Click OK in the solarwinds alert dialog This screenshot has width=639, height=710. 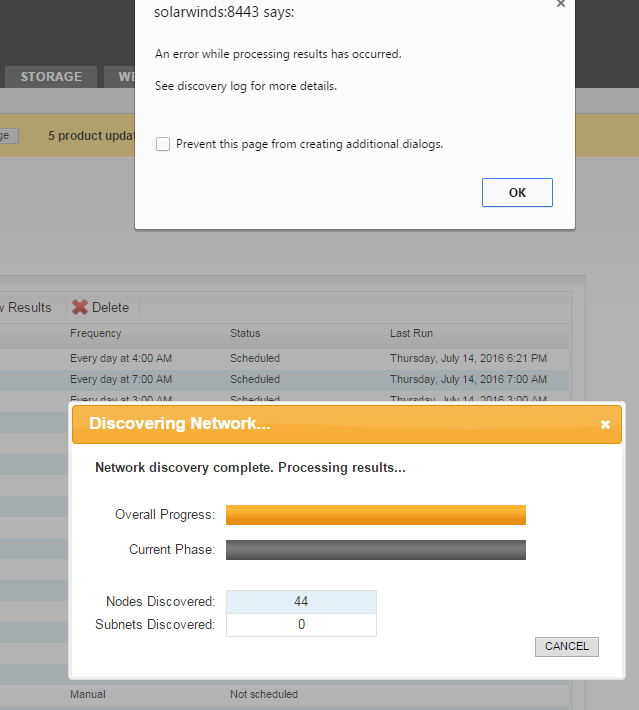(x=517, y=192)
